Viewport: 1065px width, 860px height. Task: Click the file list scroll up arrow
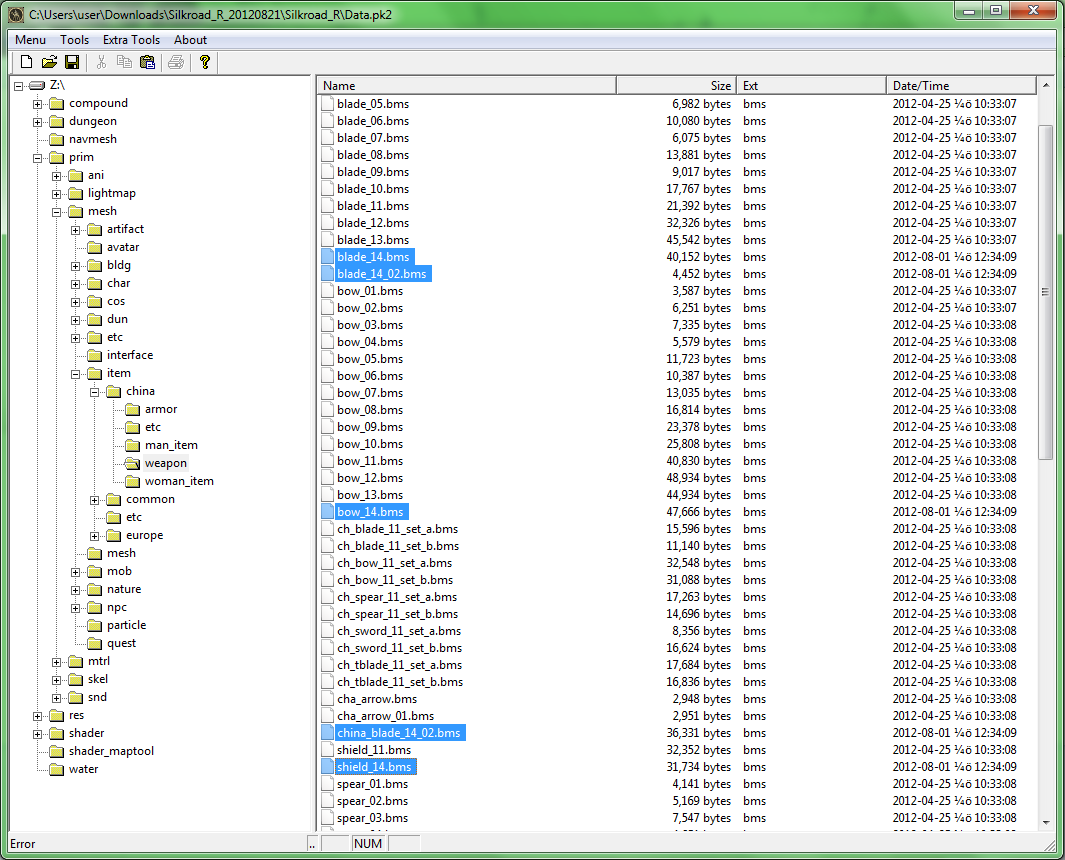[x=1045, y=86]
